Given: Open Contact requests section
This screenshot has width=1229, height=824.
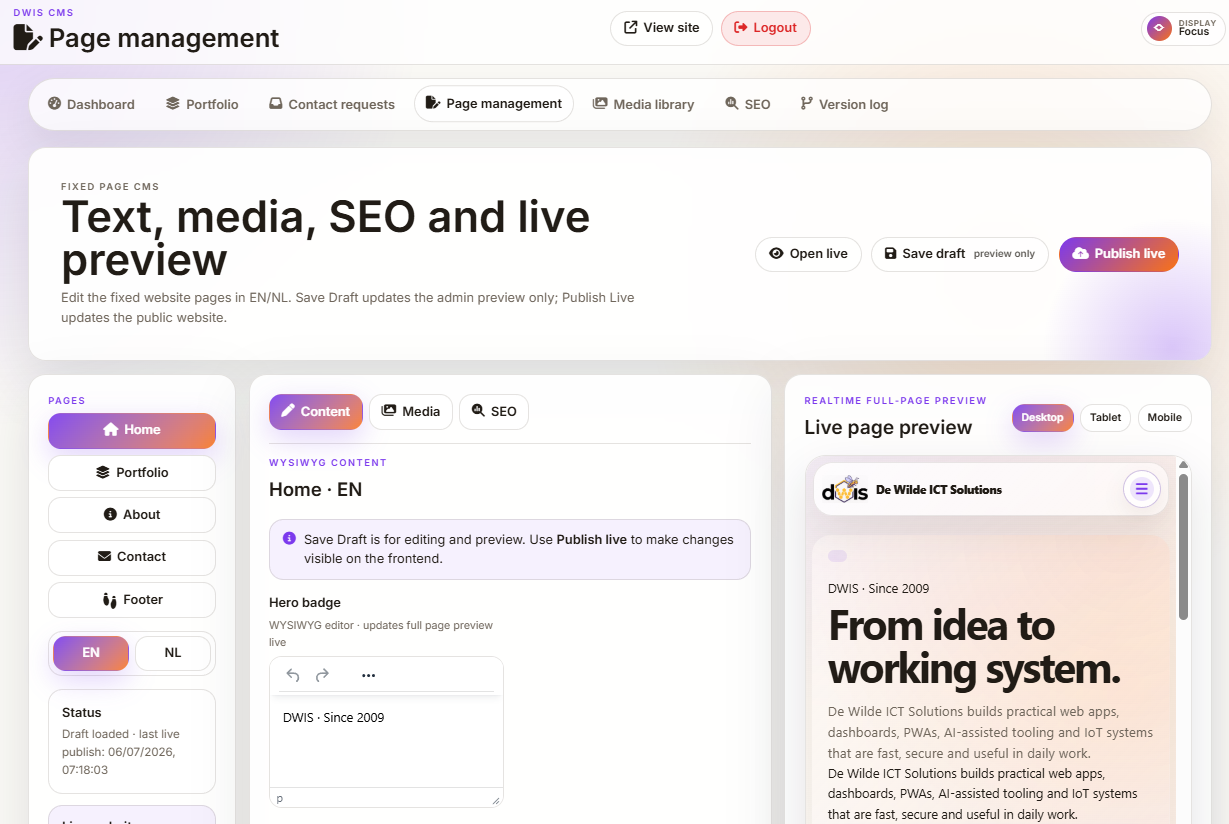Looking at the screenshot, I should click(x=332, y=104).
